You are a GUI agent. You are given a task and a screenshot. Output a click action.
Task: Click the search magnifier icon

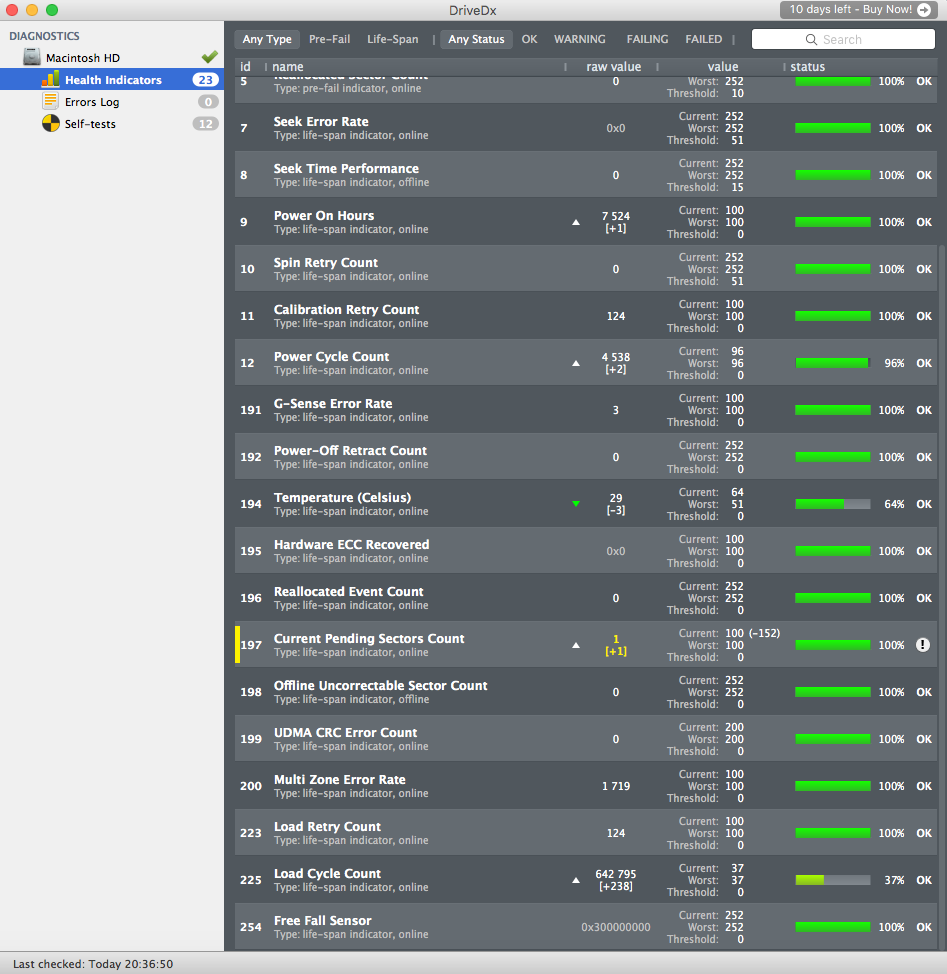(811, 39)
